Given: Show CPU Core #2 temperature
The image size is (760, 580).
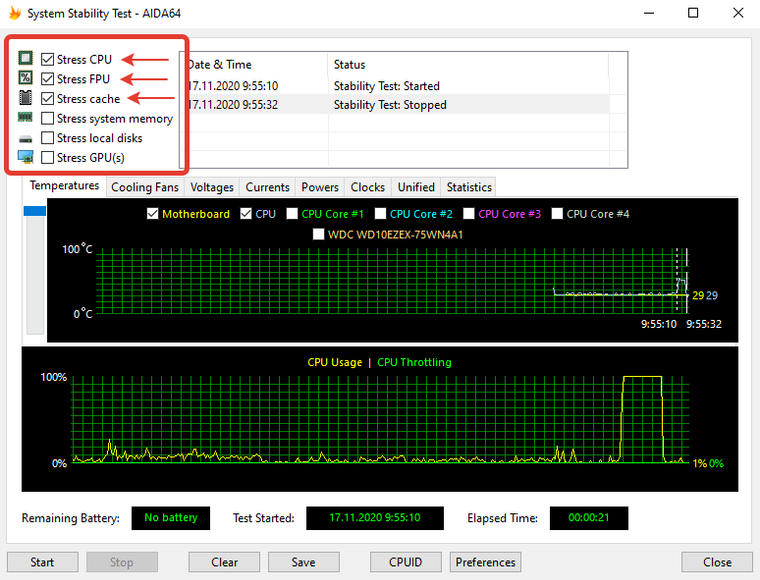Looking at the screenshot, I should pyautogui.click(x=380, y=214).
